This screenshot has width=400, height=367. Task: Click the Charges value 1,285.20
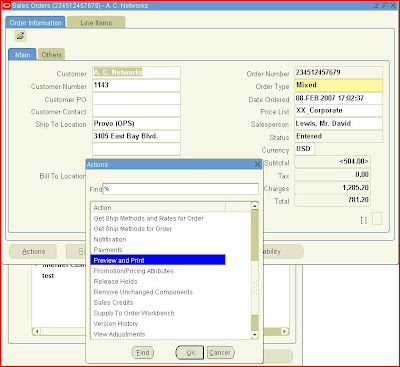pos(332,188)
